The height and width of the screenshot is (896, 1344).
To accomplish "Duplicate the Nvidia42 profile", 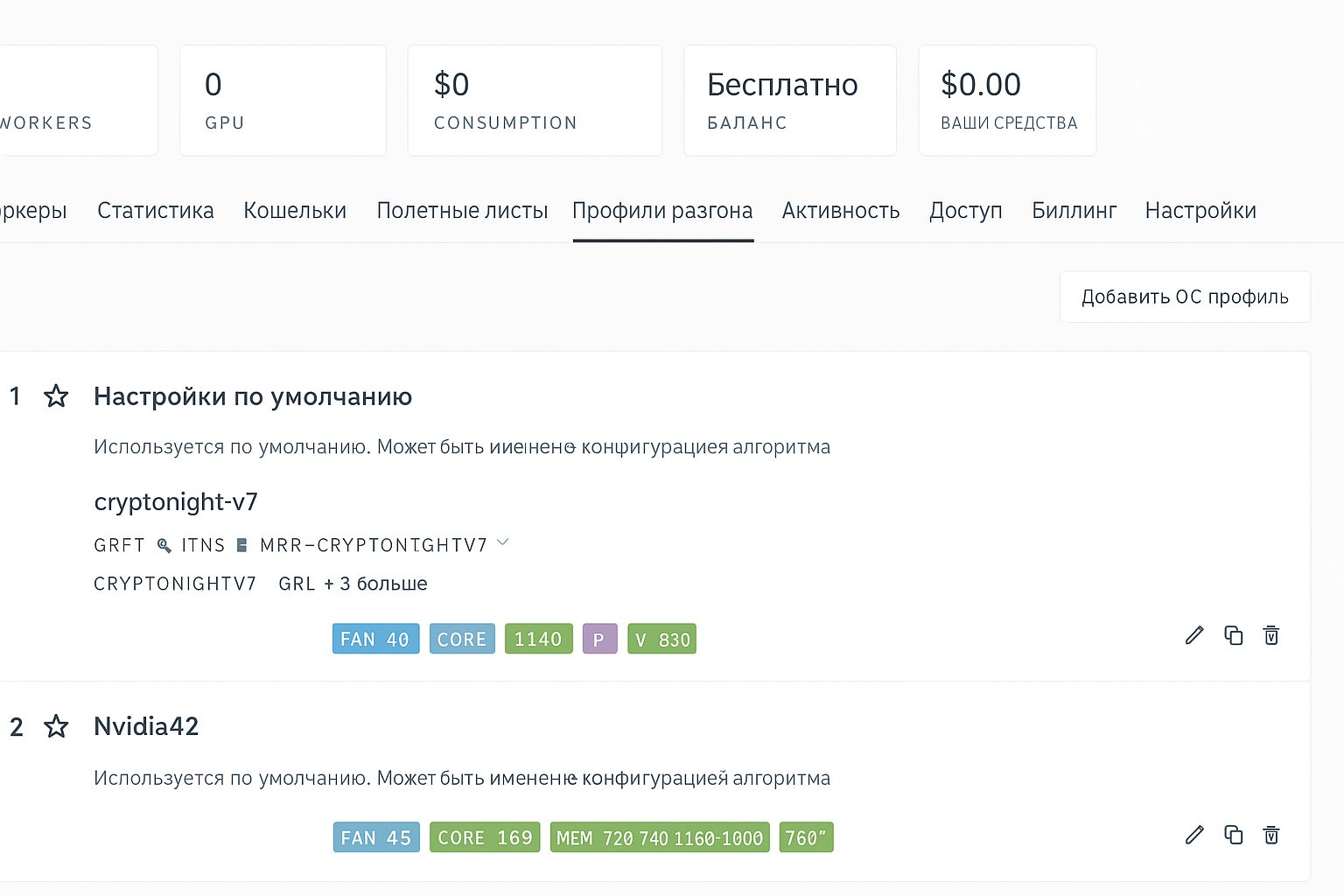I will [x=1233, y=836].
